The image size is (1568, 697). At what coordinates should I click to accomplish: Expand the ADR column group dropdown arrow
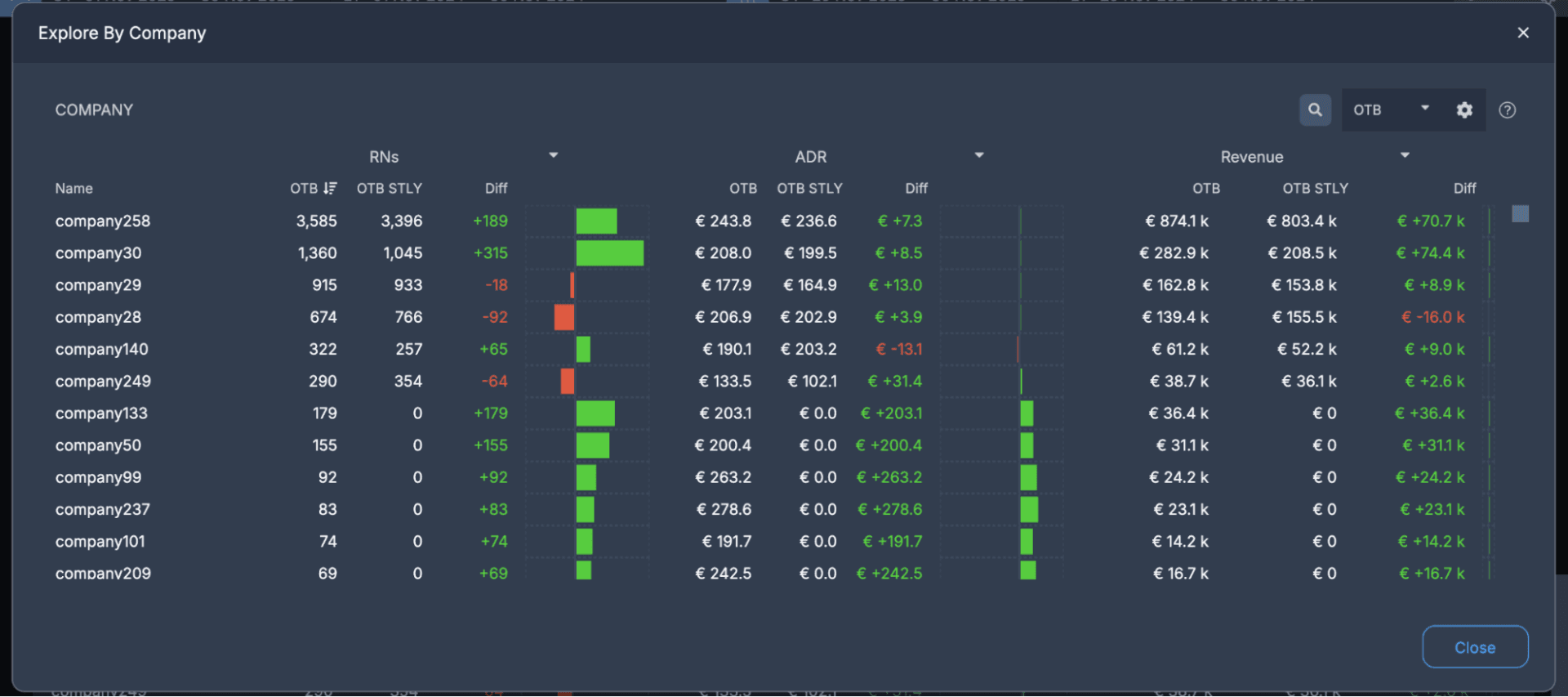978,155
